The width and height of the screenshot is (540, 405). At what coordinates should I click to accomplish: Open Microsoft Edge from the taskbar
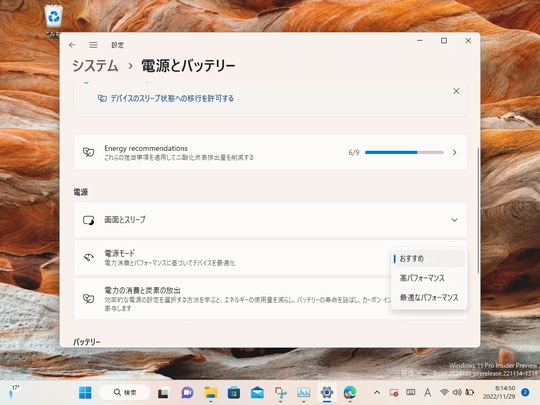[350, 392]
